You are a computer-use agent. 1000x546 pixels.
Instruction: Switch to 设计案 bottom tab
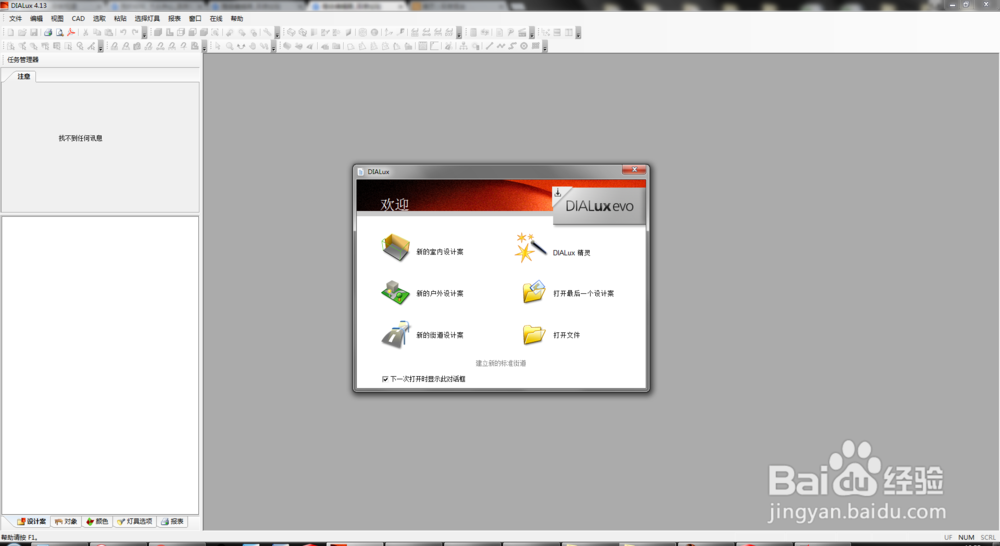click(31, 522)
